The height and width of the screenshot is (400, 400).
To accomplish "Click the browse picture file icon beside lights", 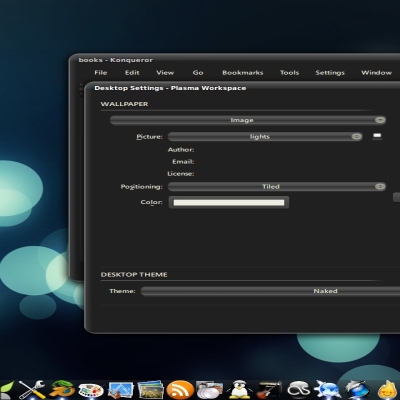I will 377,136.
